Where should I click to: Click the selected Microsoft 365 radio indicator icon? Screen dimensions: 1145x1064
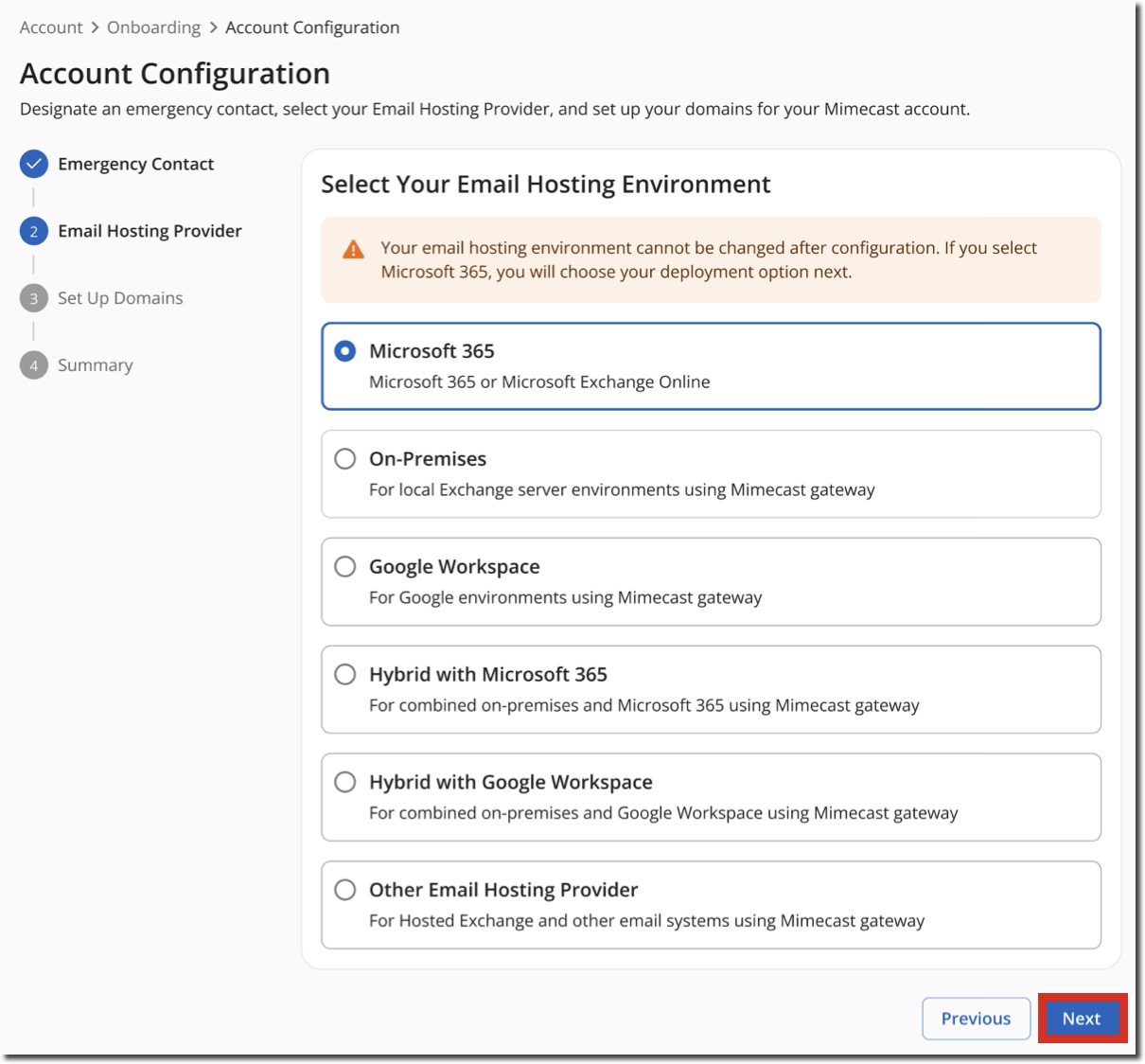coord(344,349)
